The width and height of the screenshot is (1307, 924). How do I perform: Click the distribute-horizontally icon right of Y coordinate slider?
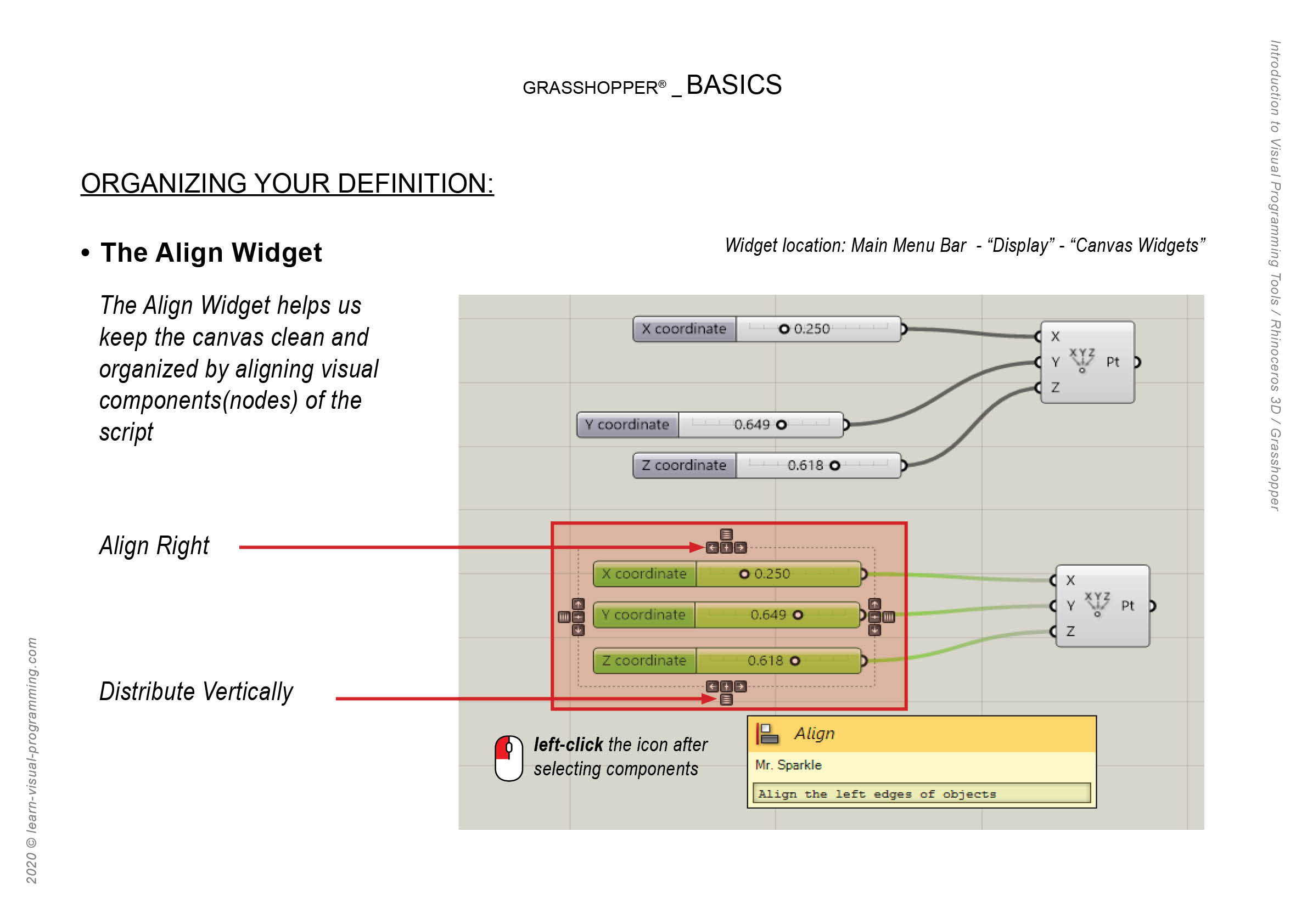(x=889, y=618)
